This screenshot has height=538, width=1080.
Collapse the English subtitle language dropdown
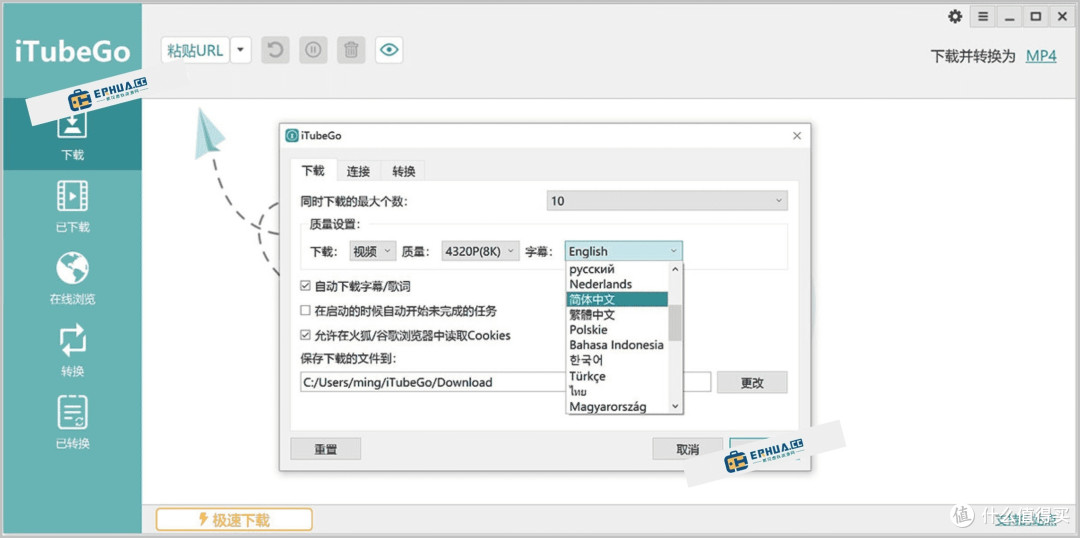pos(624,251)
